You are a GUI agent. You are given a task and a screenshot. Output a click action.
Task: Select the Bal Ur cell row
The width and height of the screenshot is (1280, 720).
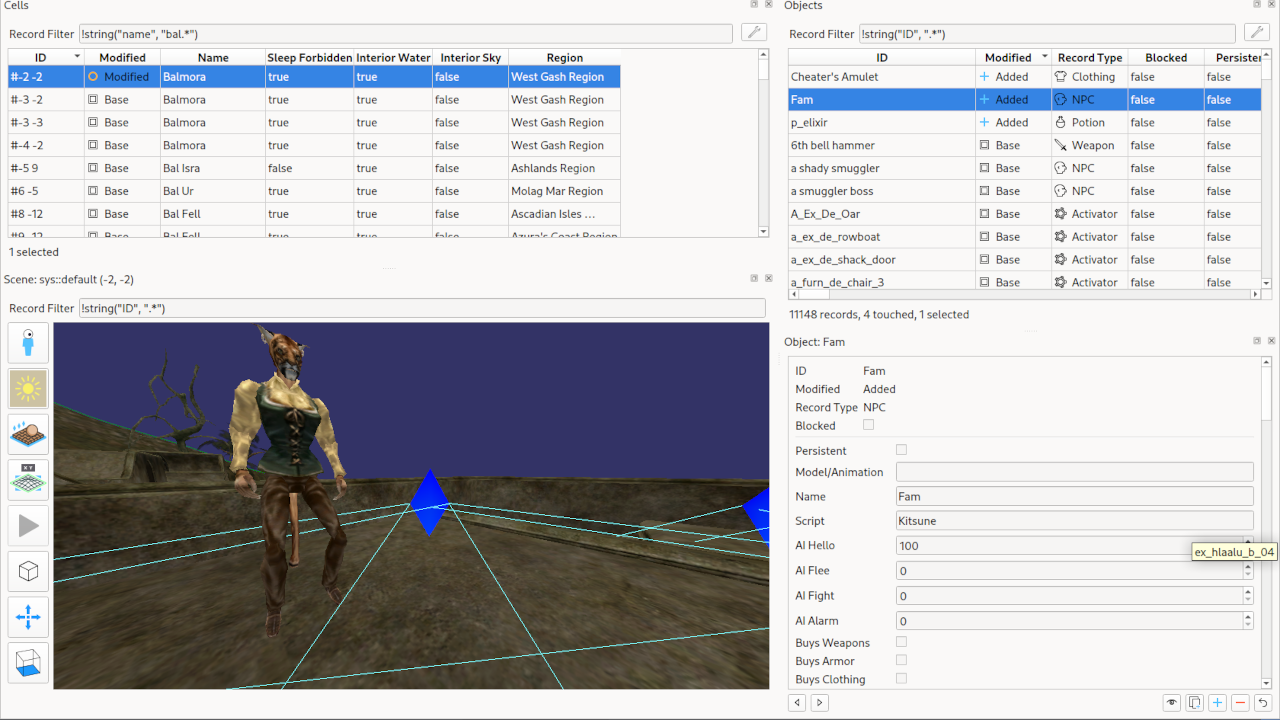coord(314,191)
